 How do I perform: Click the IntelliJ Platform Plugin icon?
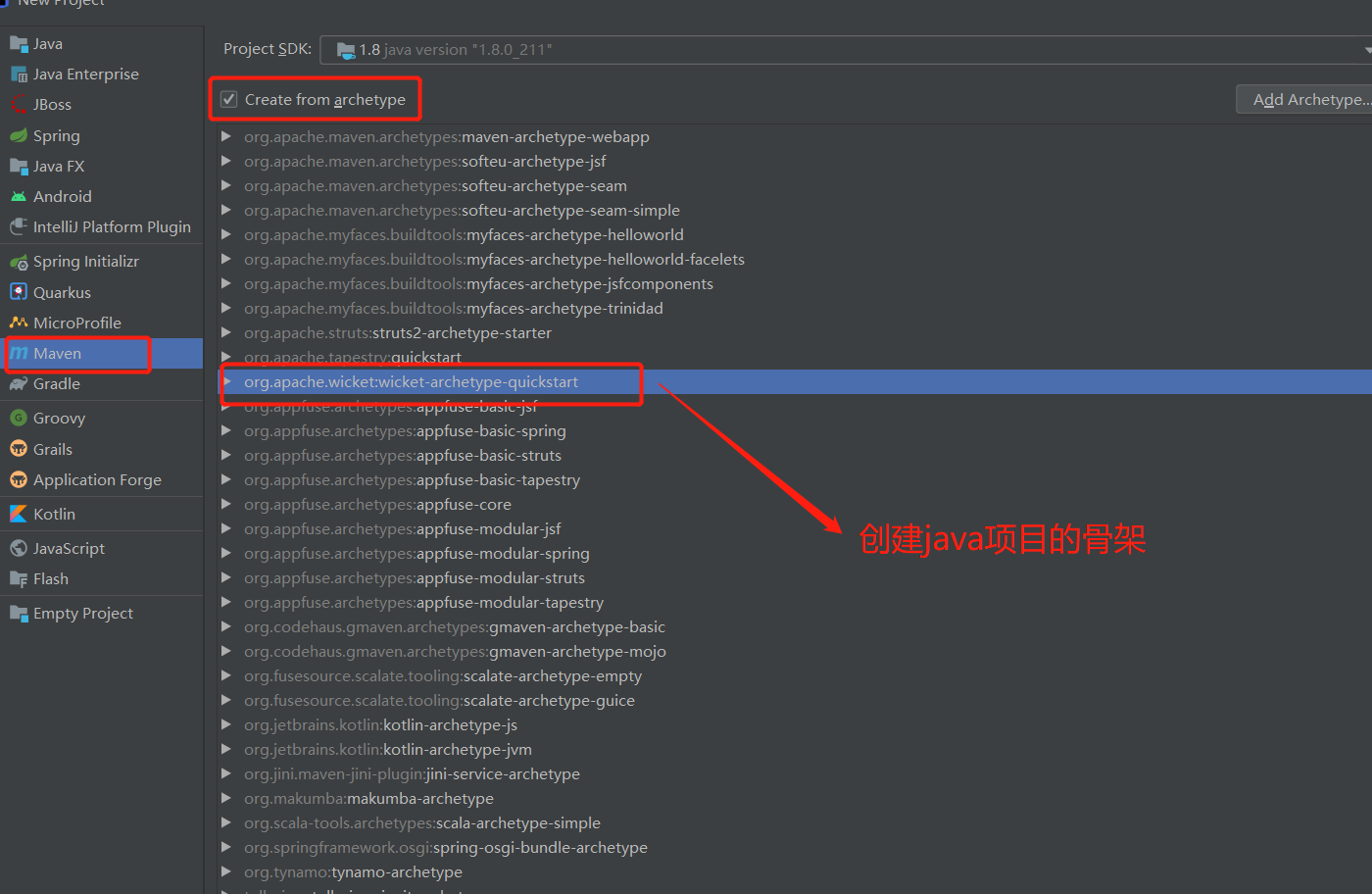tap(19, 226)
